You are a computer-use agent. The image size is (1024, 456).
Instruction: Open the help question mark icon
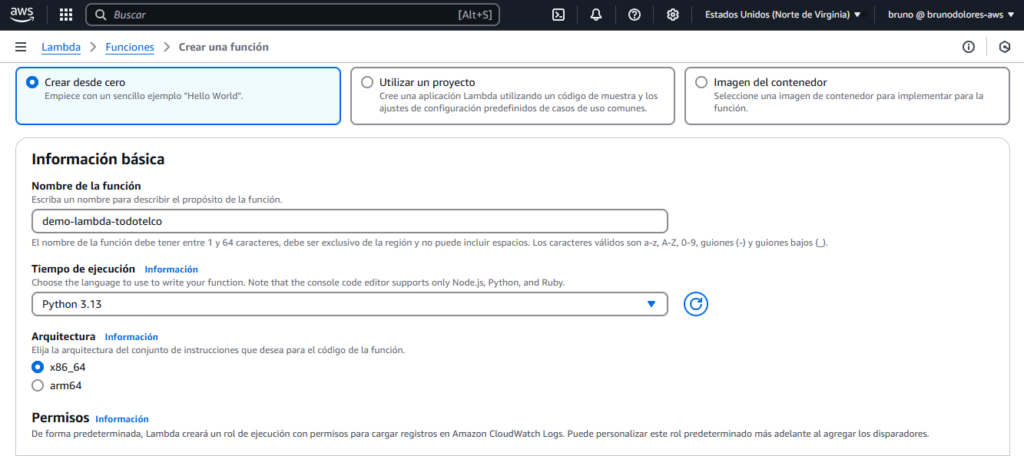tap(634, 15)
